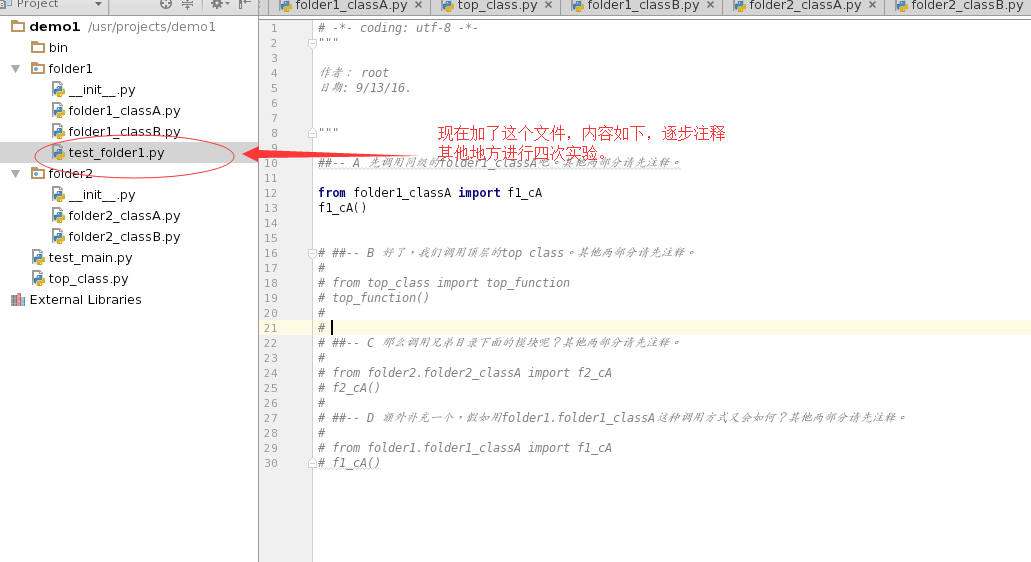Click the Collapse All icon in Project panel
The width and height of the screenshot is (1031, 562).
tap(187, 4)
